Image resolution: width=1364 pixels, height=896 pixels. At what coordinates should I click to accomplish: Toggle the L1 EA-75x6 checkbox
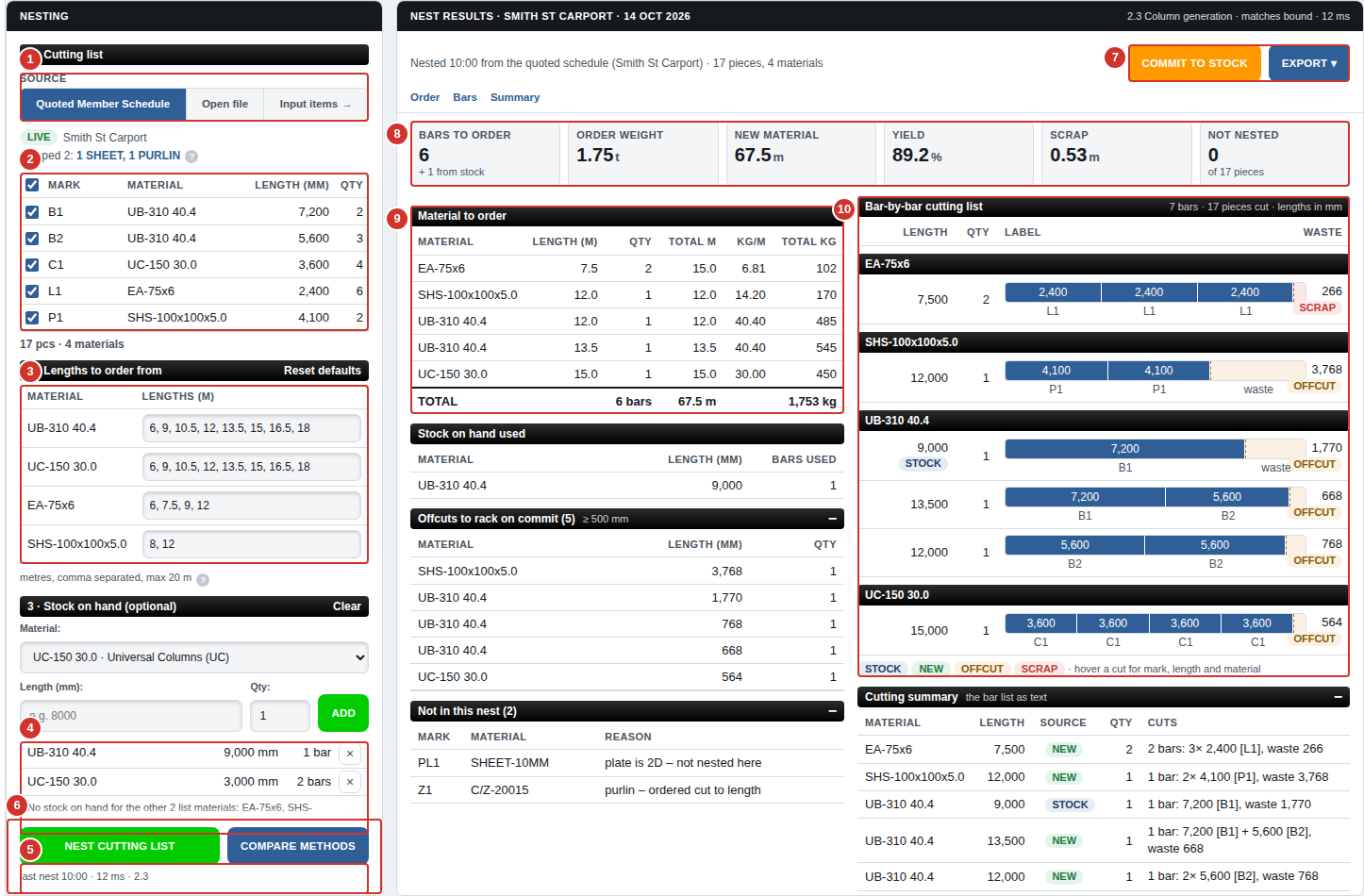[x=32, y=291]
